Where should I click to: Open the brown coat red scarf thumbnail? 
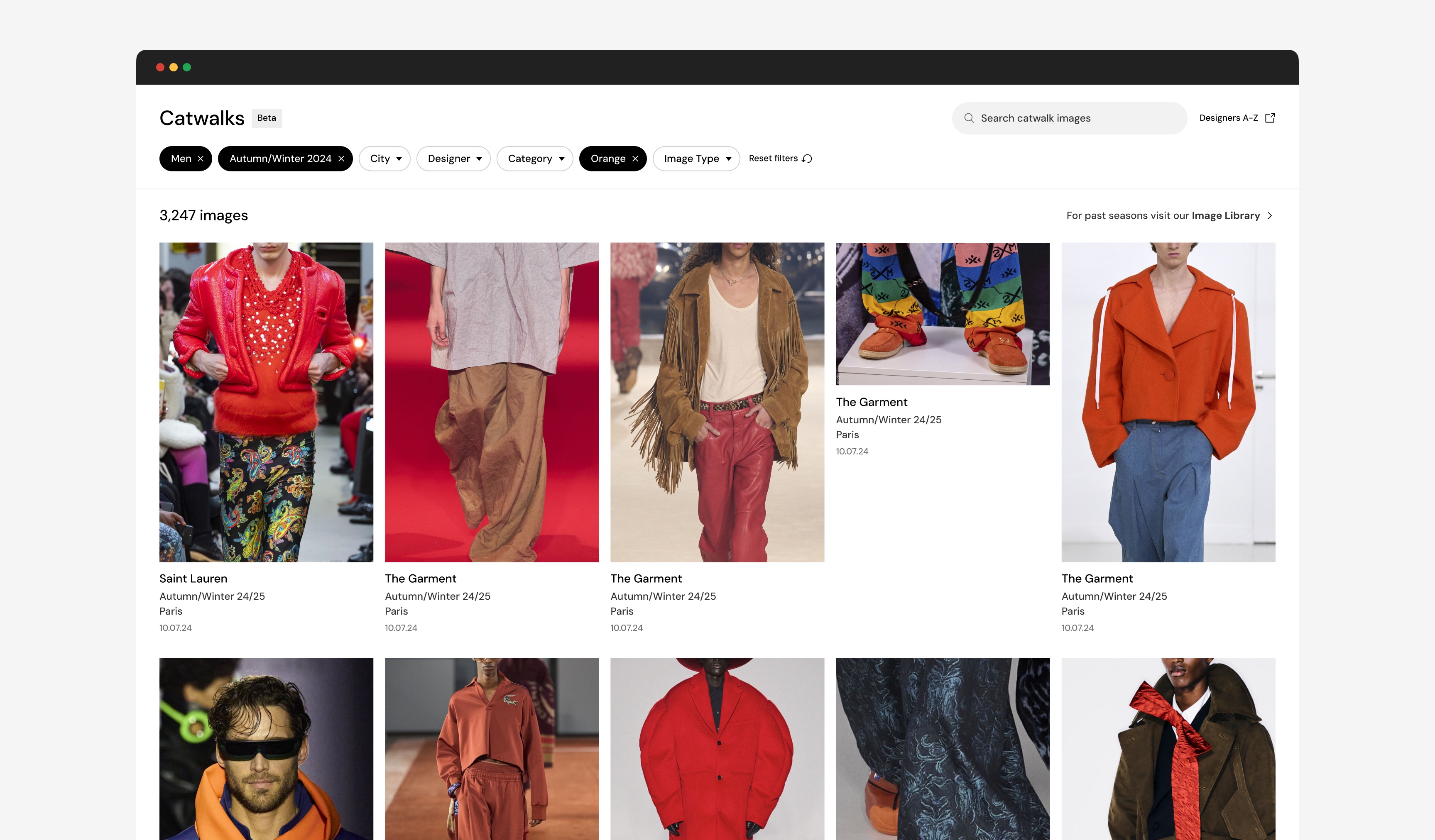pyautogui.click(x=1168, y=749)
